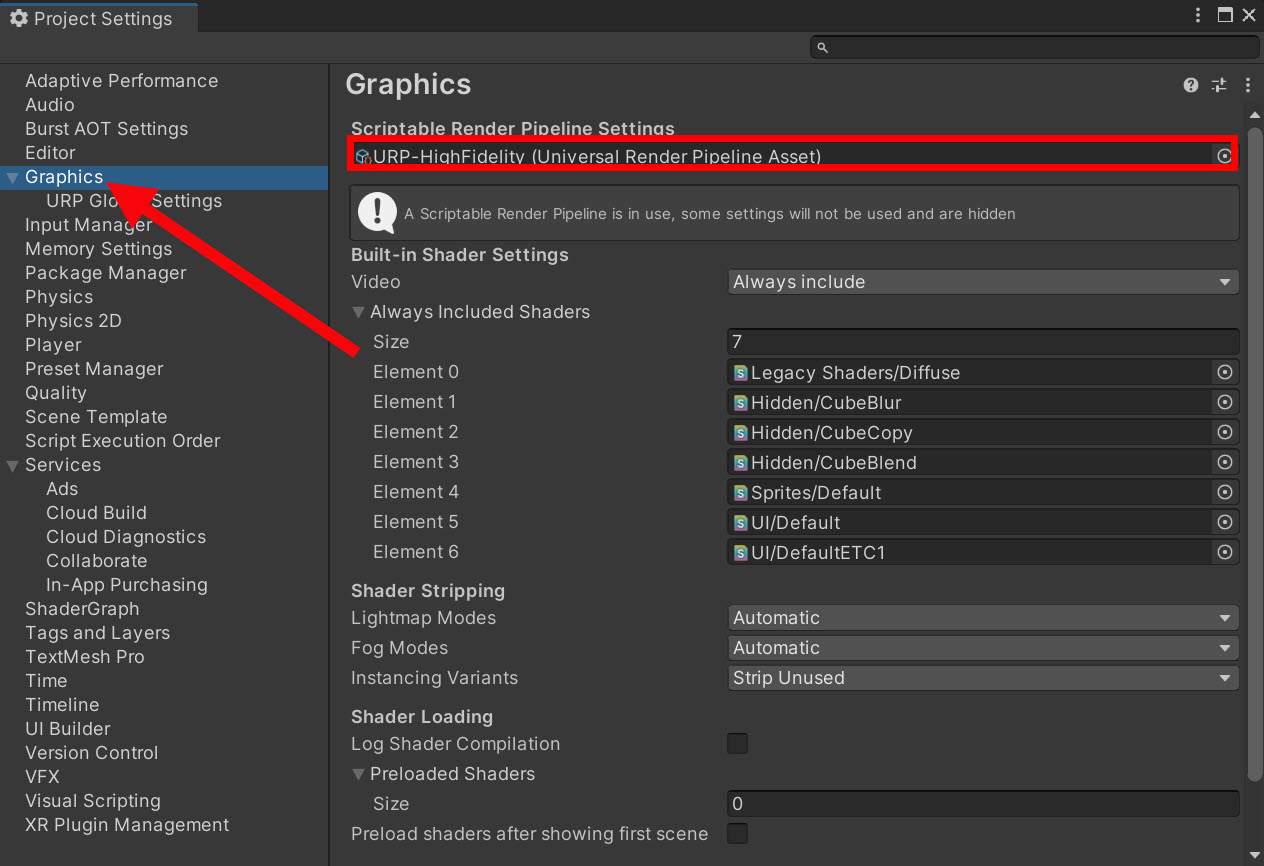The height and width of the screenshot is (866, 1264).
Task: Click the Graphics panel vertical scrollbar
Action: [1256, 454]
